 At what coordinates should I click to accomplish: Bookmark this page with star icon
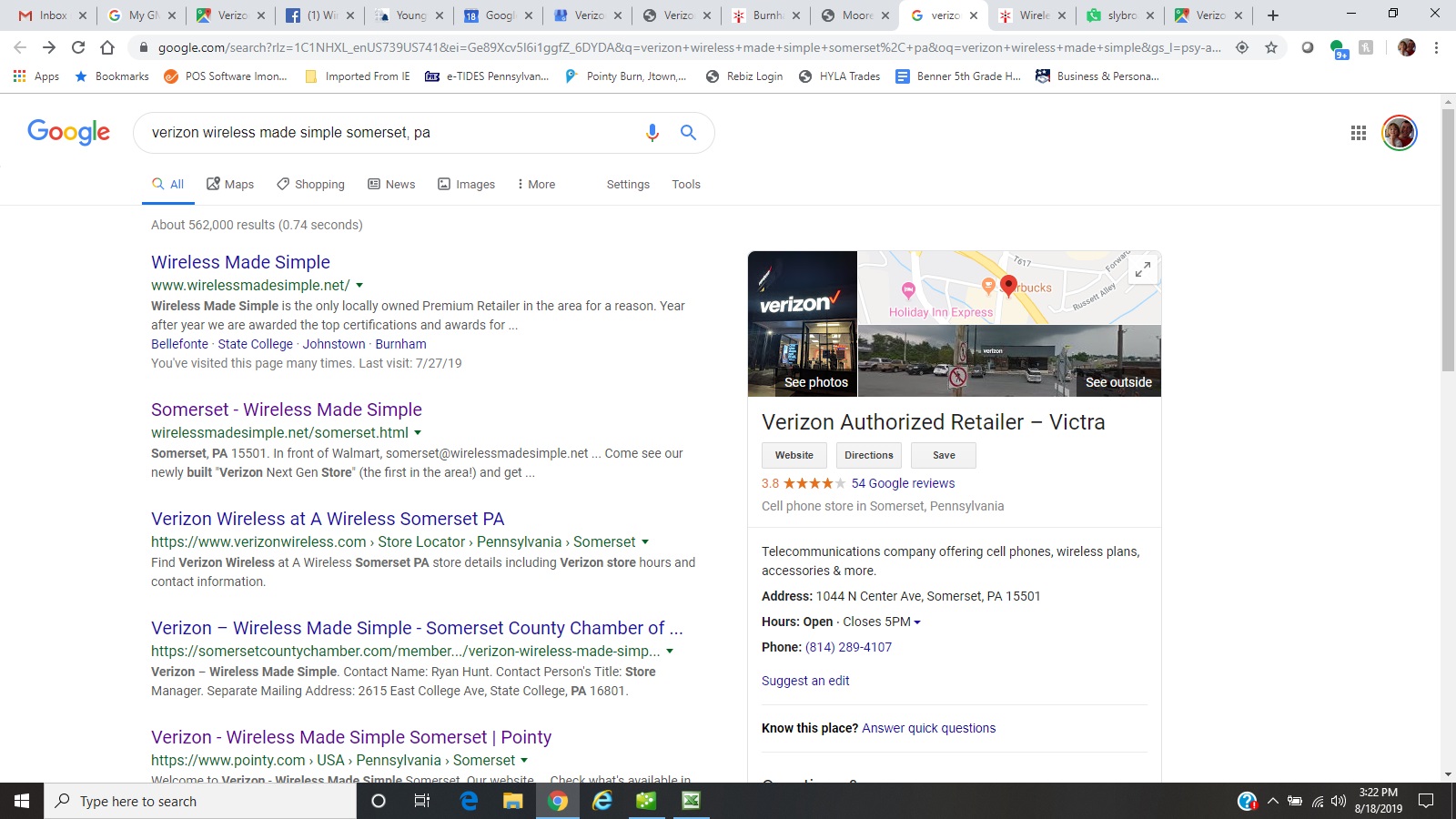[x=1271, y=47]
